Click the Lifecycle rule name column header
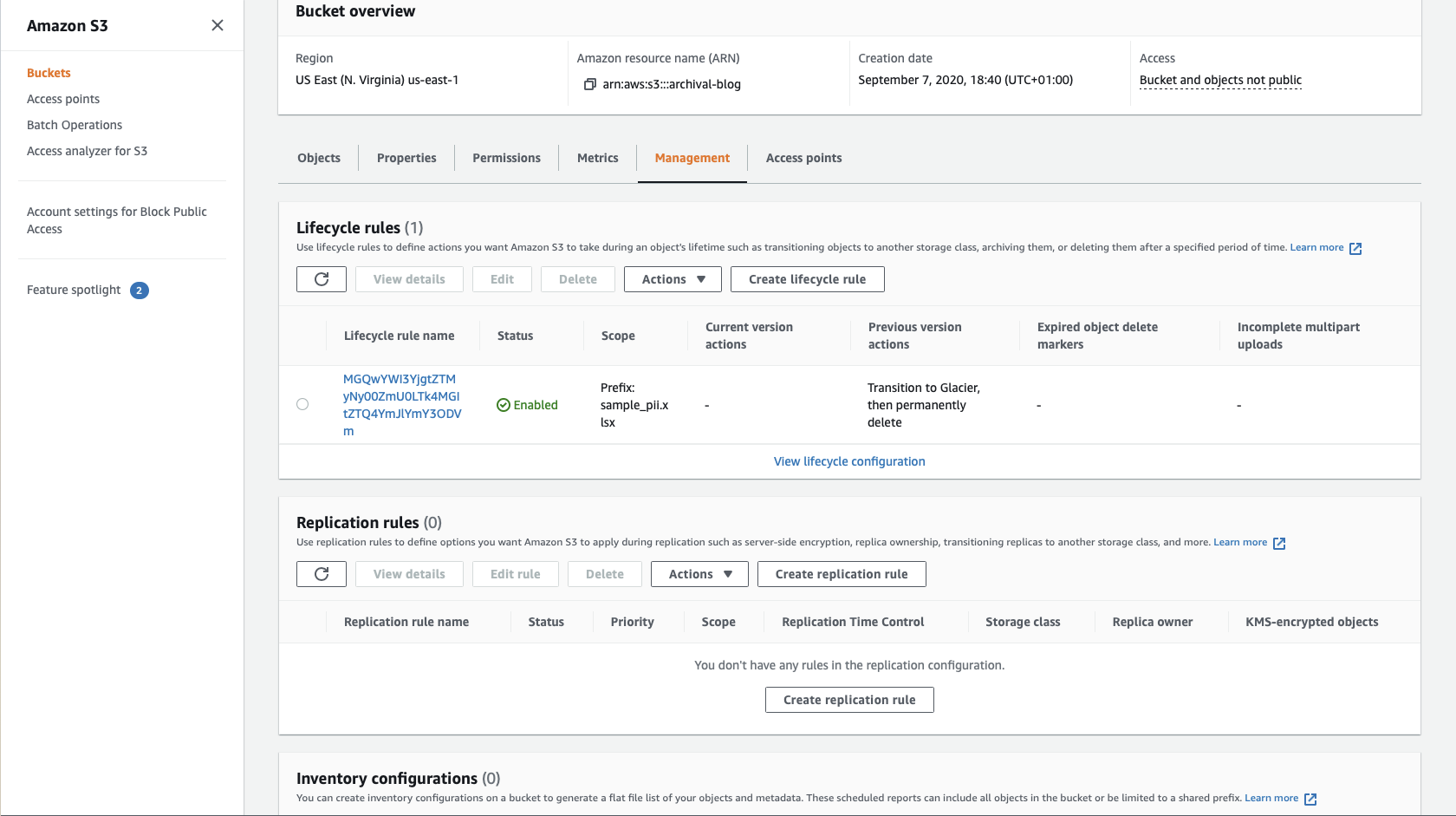 tap(399, 336)
